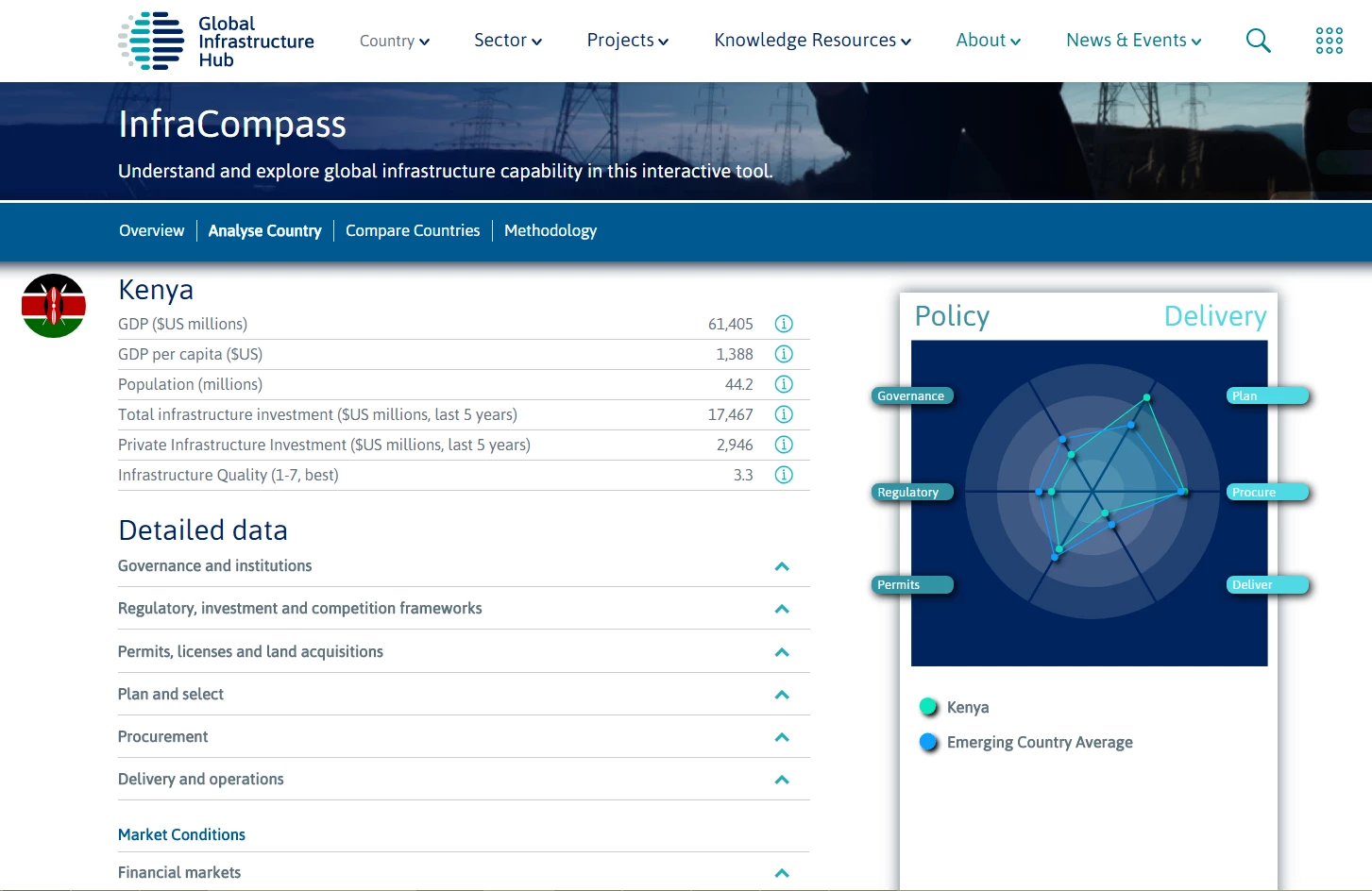Open the News & Events dropdown menu
The width and height of the screenshot is (1372, 891).
click(x=1134, y=41)
